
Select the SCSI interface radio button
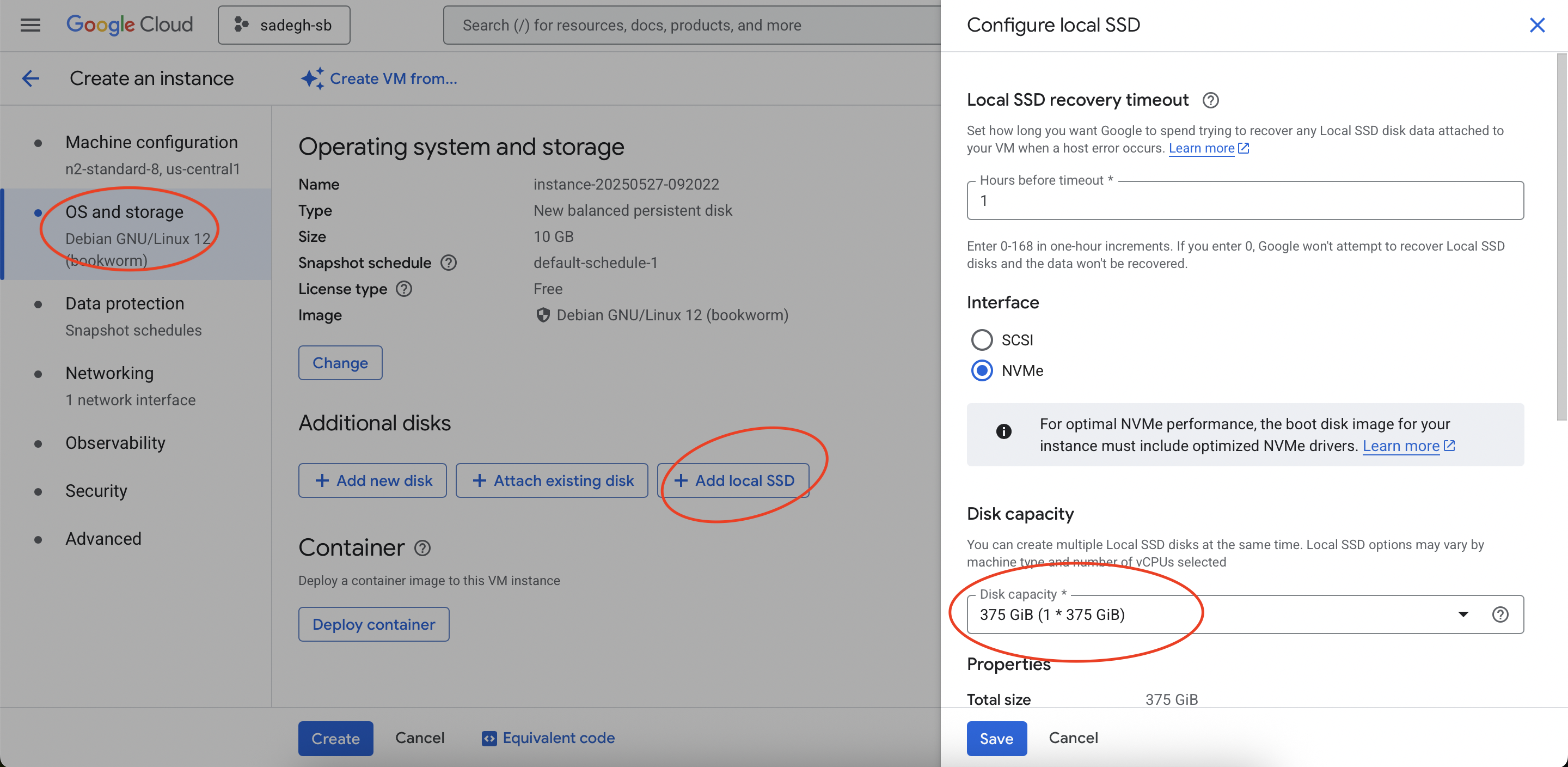point(982,340)
